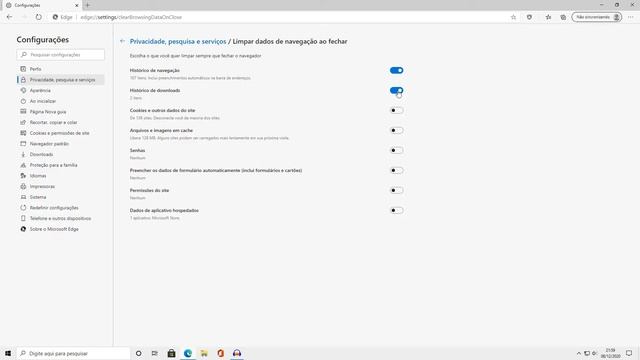Click the Não sincronizando profile button

coord(597,17)
